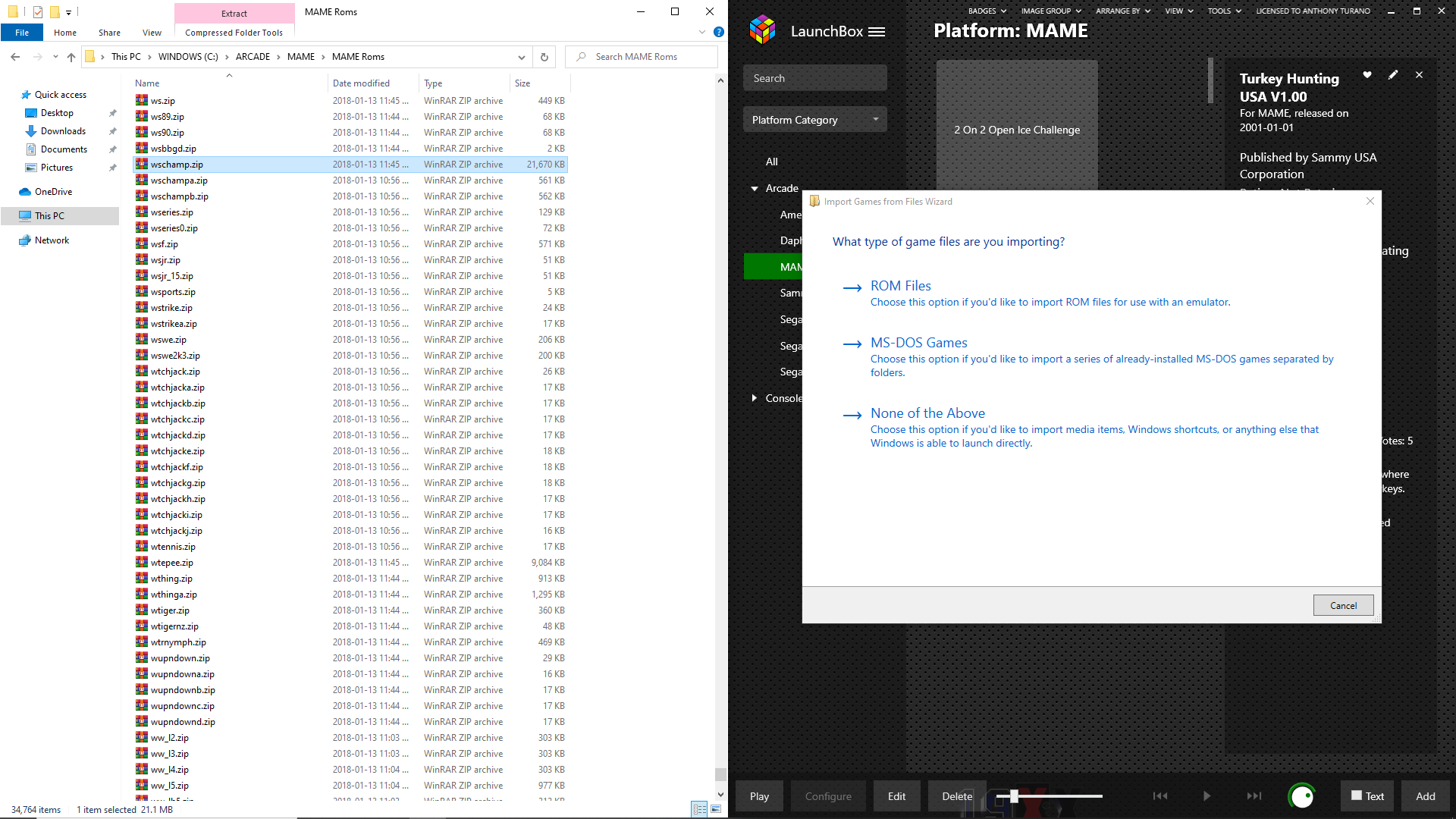Collapse the Arcade category tree
The image size is (1456, 819).
tap(755, 189)
